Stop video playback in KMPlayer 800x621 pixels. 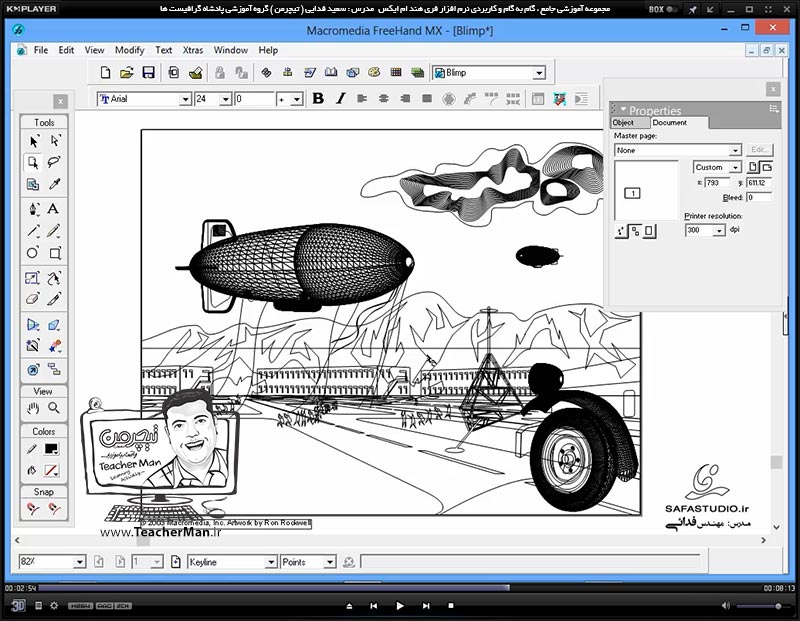click(x=451, y=606)
